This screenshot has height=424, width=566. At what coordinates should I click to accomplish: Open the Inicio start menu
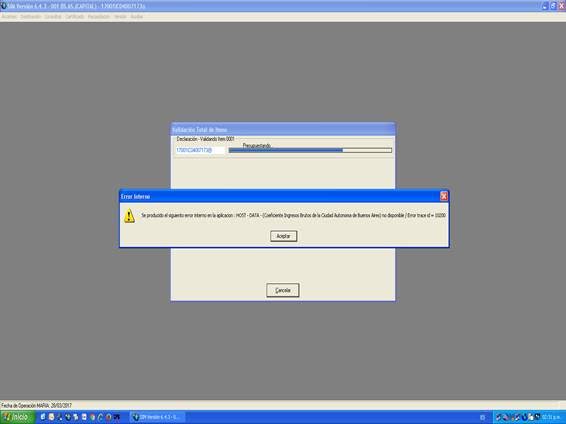[17, 417]
